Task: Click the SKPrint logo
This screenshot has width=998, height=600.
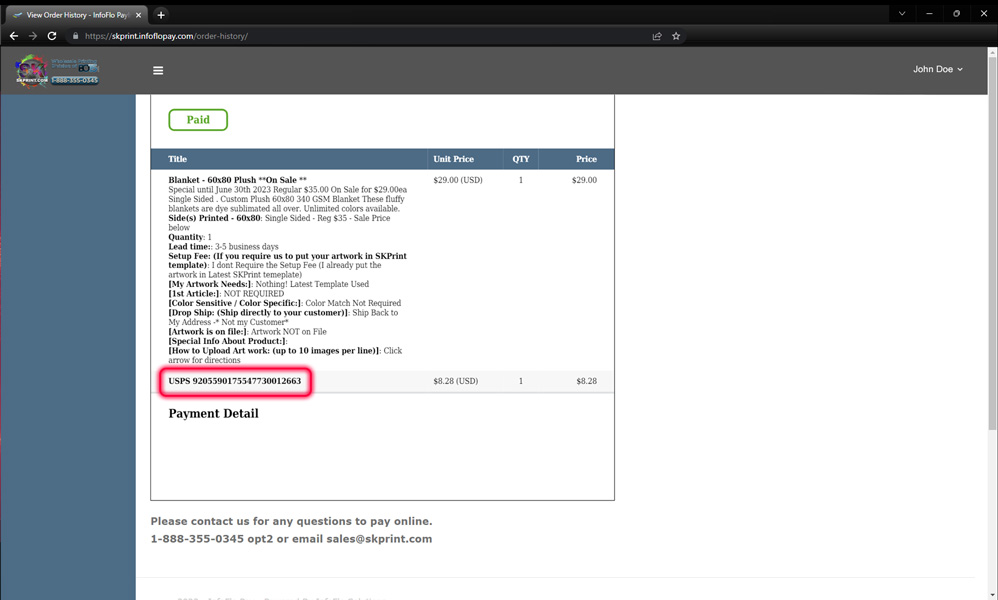Action: coord(57,71)
